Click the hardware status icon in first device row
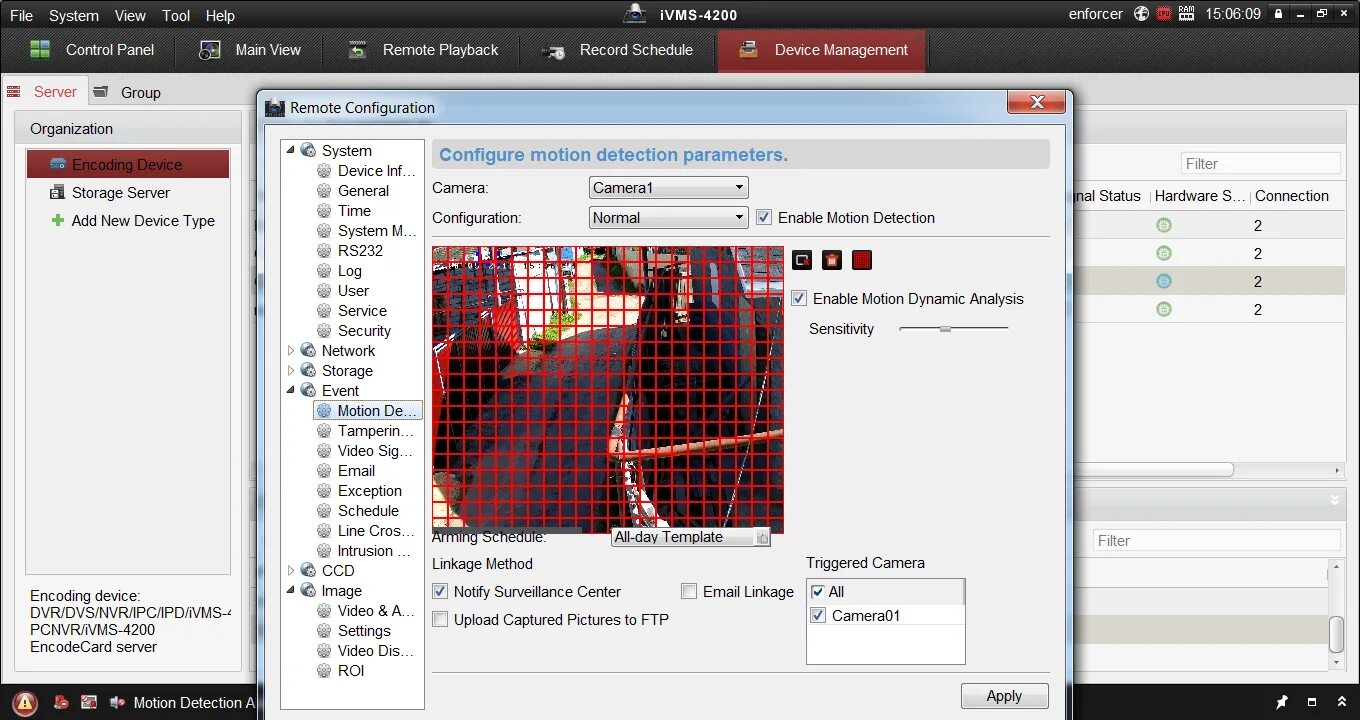The width and height of the screenshot is (1360, 720). click(x=1164, y=225)
